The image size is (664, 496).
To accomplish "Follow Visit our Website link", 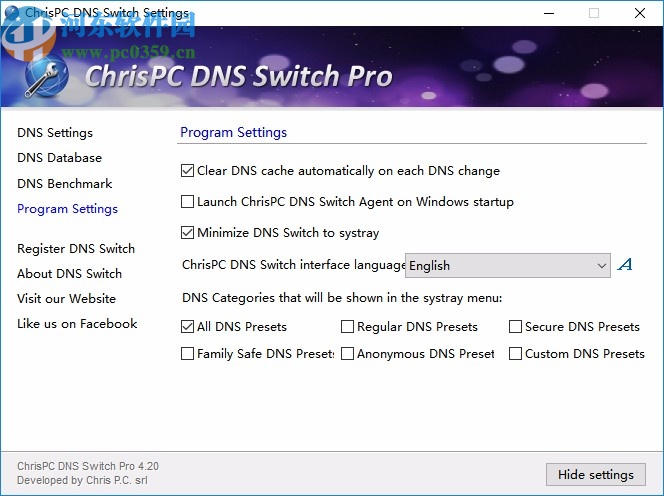I will 66,299.
